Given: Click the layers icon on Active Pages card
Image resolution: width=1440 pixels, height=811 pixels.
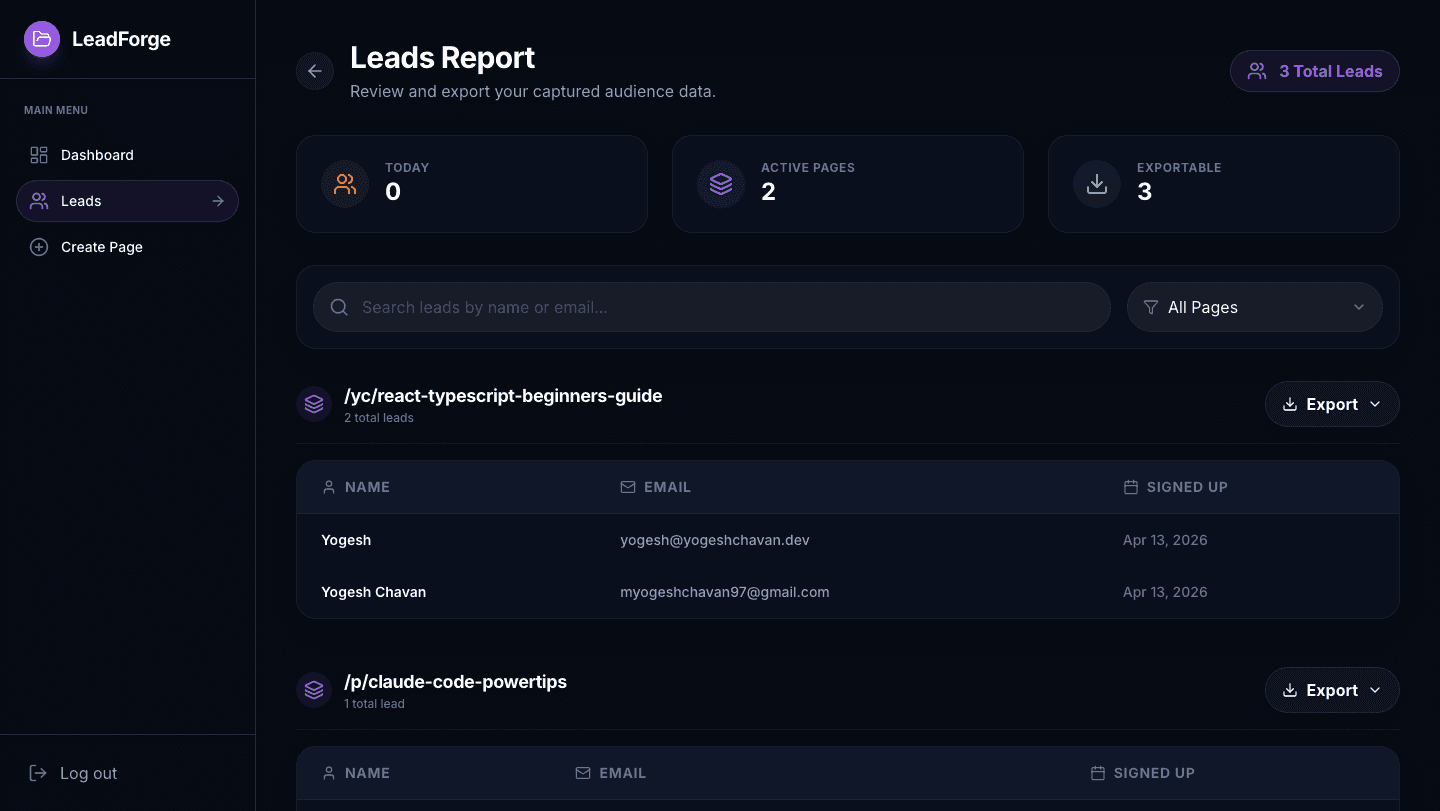Looking at the screenshot, I should click(x=721, y=184).
